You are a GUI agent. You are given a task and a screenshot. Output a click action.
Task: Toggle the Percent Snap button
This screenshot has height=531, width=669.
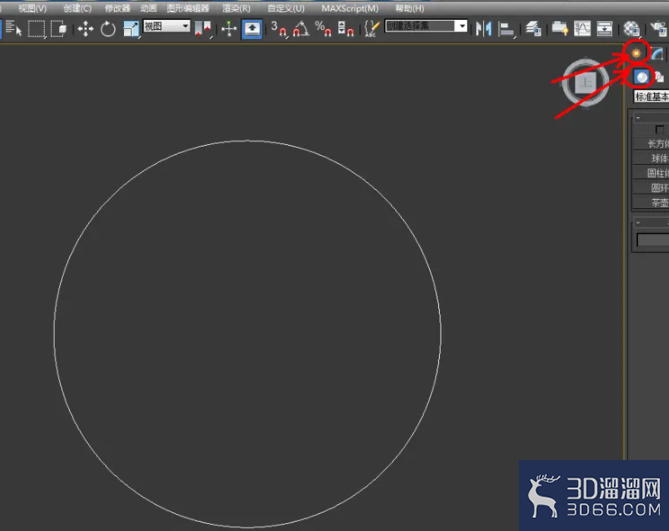pyautogui.click(x=323, y=29)
